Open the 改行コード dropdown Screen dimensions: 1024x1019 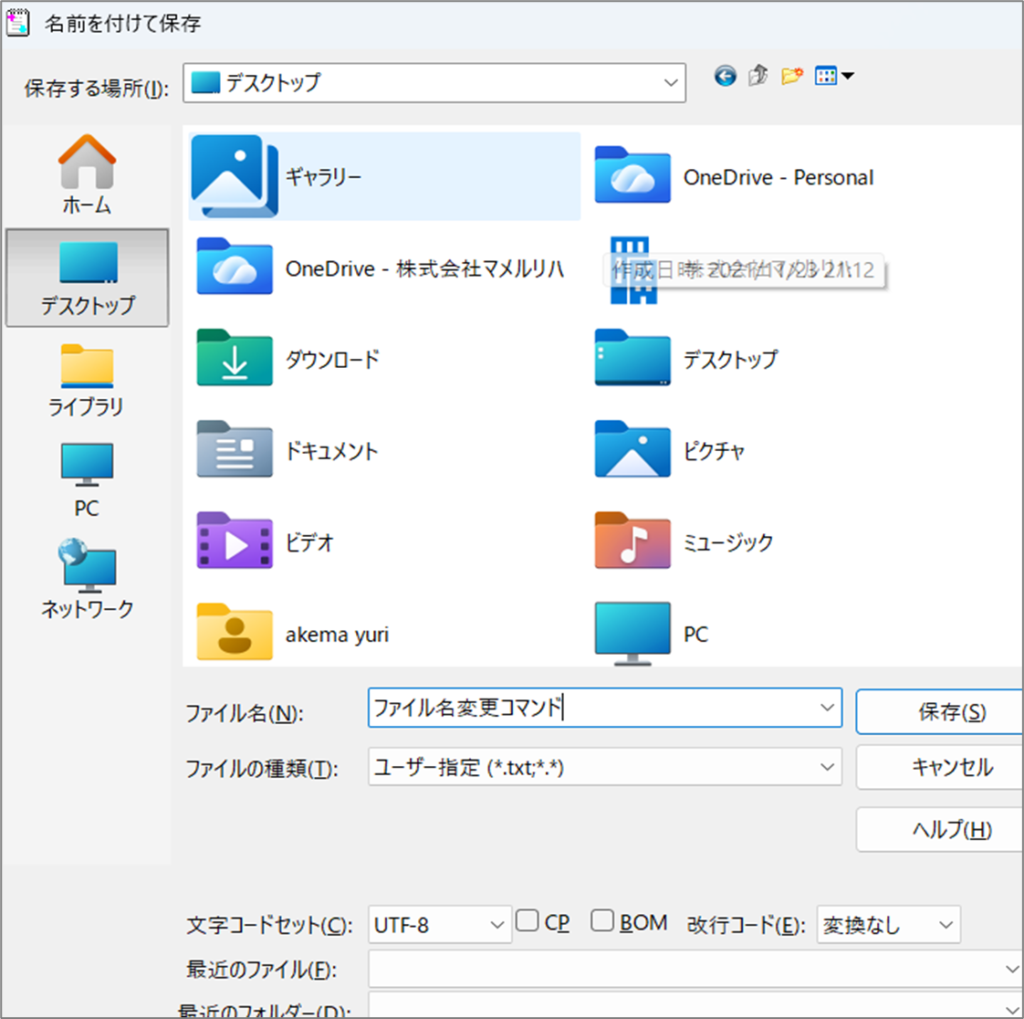tap(944, 925)
